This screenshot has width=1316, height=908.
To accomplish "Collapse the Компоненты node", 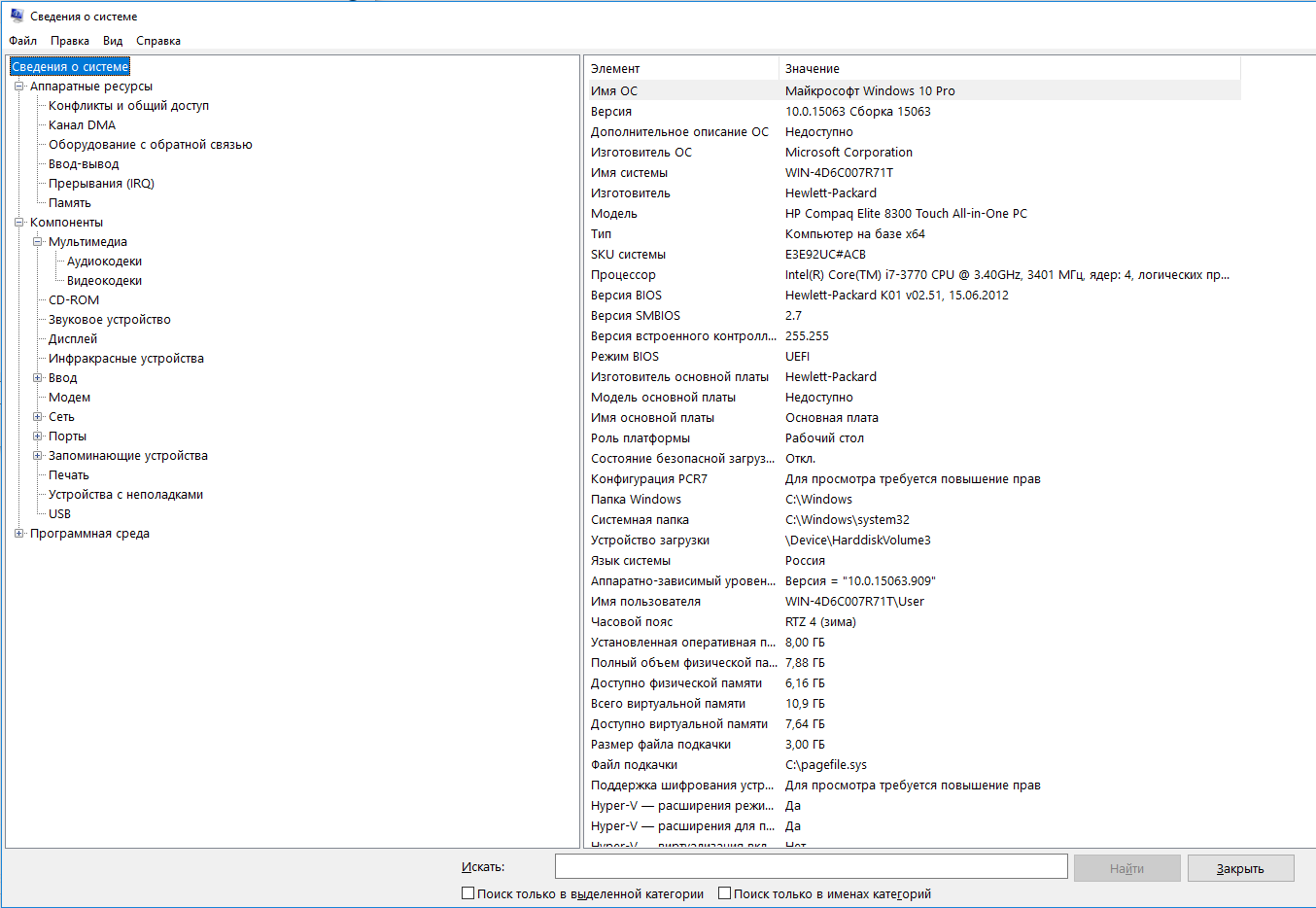I will [18, 223].
